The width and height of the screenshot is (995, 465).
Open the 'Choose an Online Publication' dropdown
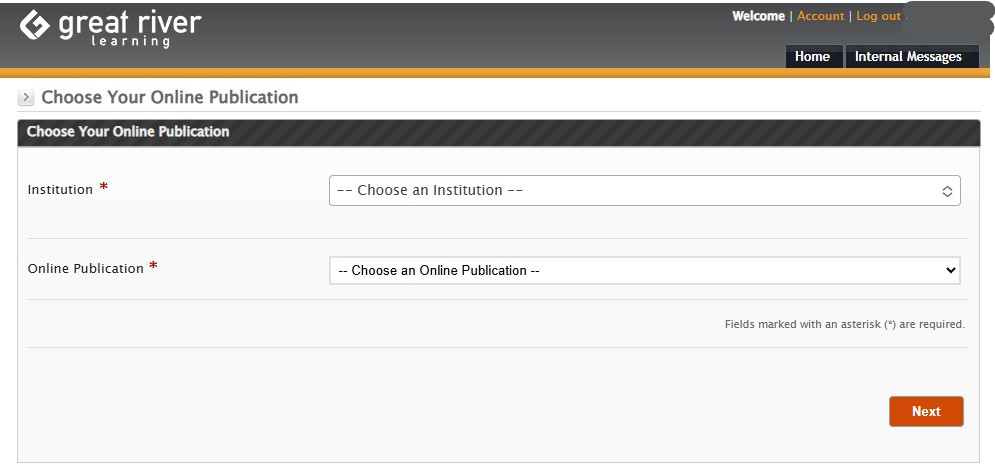[x=645, y=270]
